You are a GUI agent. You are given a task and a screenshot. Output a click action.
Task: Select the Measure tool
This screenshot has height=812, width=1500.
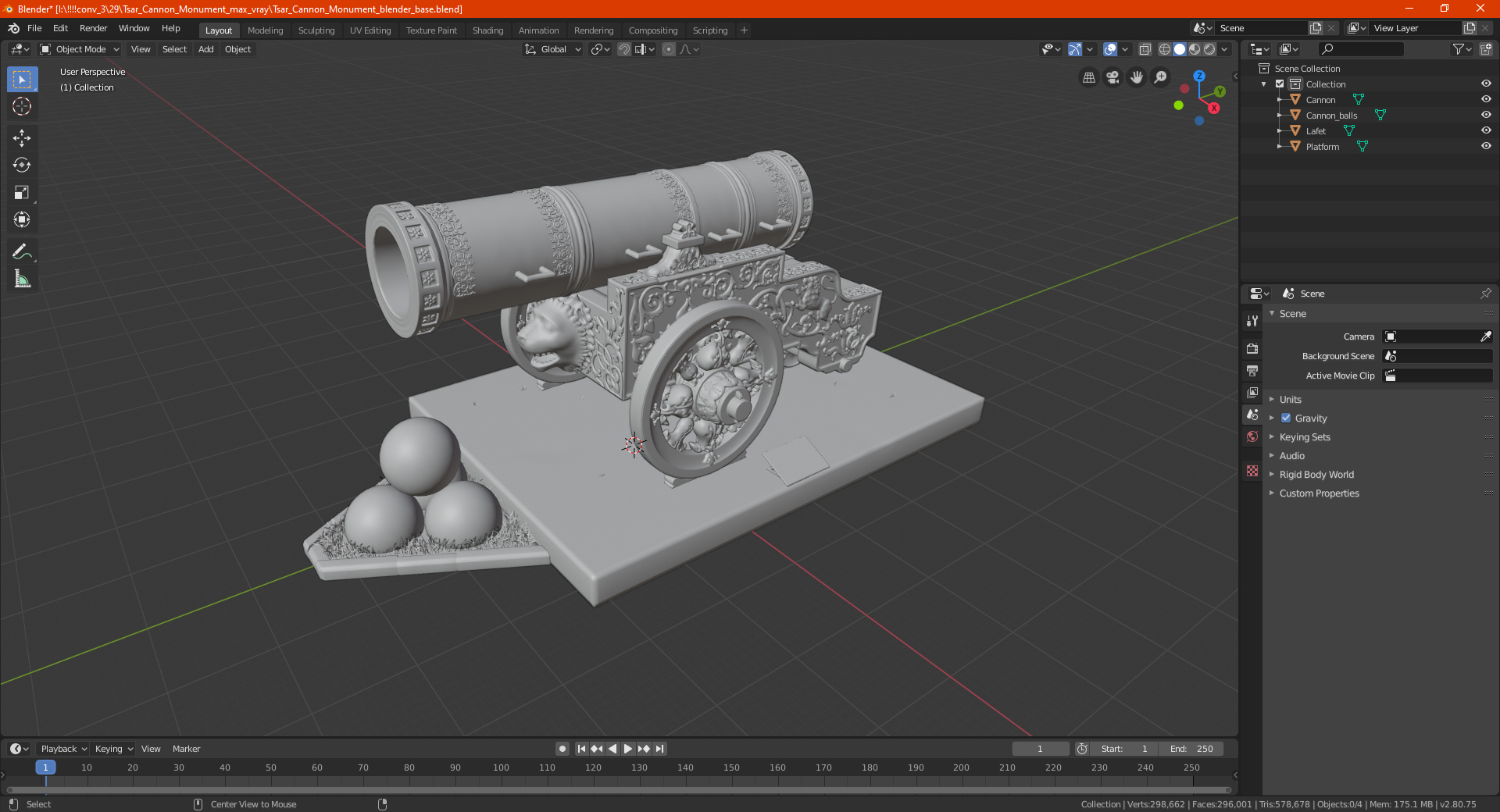pyautogui.click(x=22, y=279)
